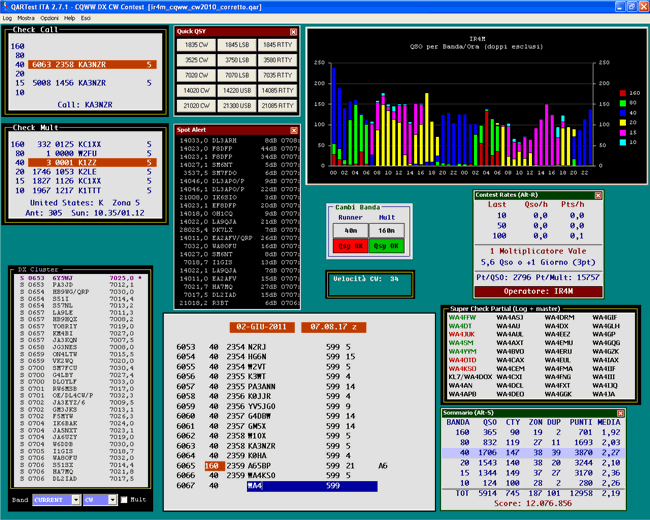Select the PA3JD spot in DX Cluster
The width and height of the screenshot is (650, 520).
coord(81,285)
